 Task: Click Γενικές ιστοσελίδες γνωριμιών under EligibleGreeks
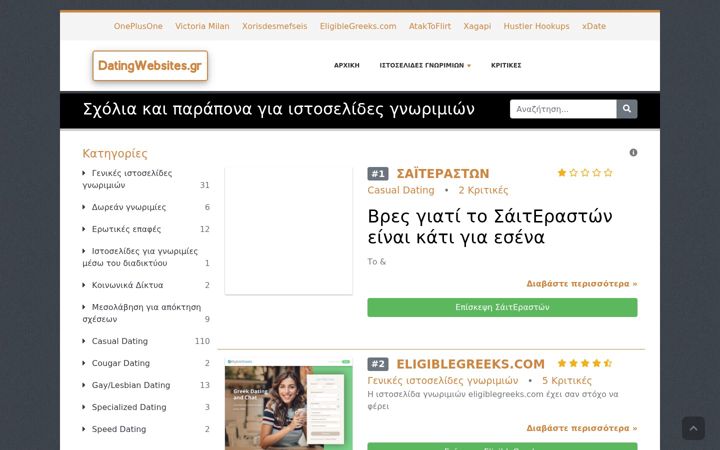pyautogui.click(x=443, y=381)
